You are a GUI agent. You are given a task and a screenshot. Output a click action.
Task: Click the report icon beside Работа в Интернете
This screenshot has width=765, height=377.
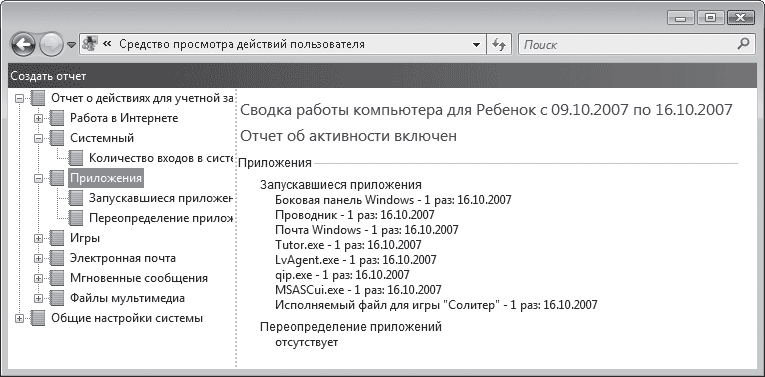click(x=57, y=118)
